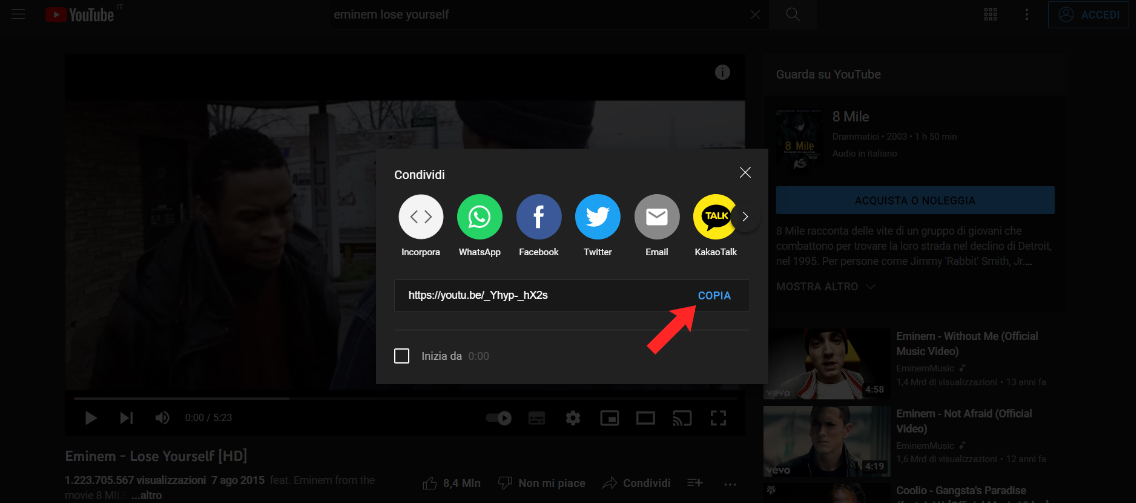The width and height of the screenshot is (1136, 503).
Task: Enable theater mode
Action: 646,417
